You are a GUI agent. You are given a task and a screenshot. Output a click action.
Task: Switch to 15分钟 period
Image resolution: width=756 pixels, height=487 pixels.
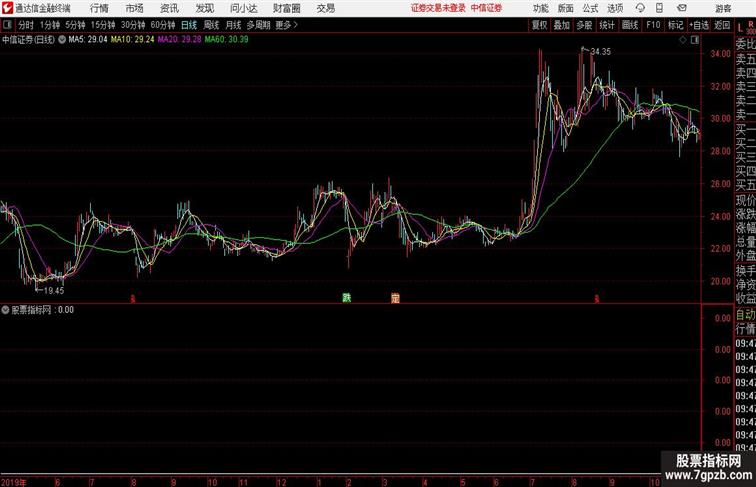[103, 25]
